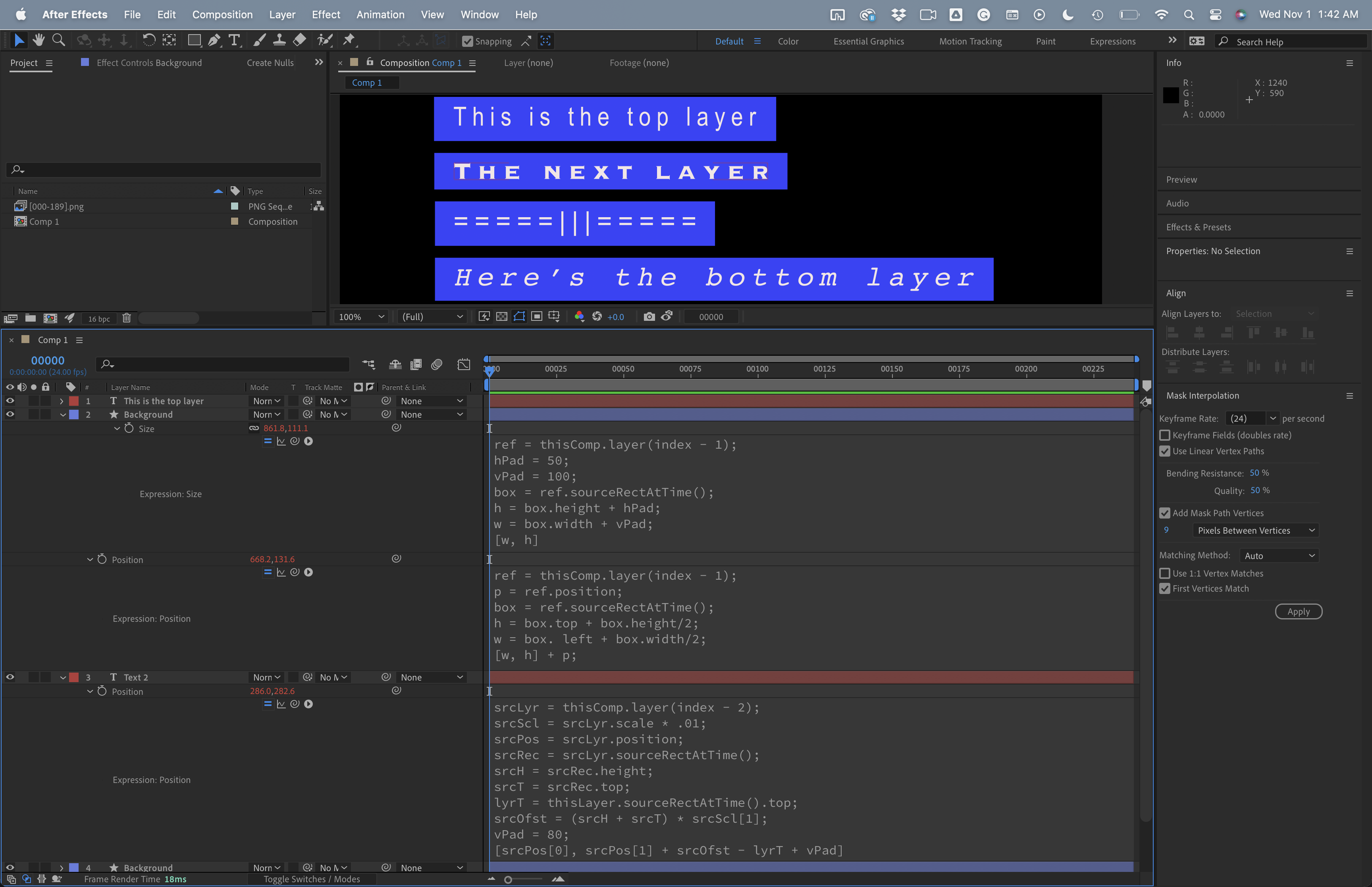Image resolution: width=1372 pixels, height=887 pixels.
Task: Select the Rectangle shape tool
Action: click(195, 40)
